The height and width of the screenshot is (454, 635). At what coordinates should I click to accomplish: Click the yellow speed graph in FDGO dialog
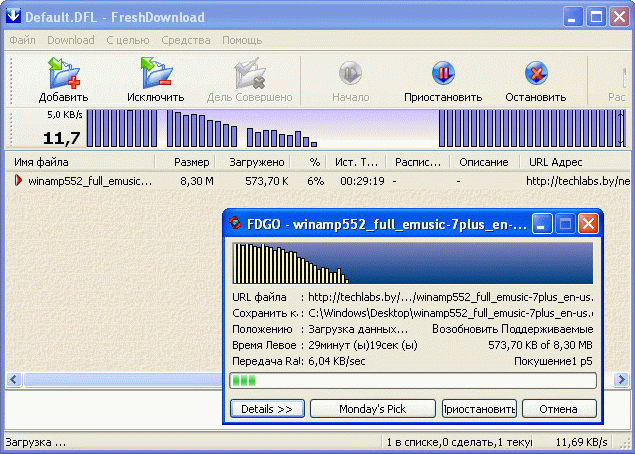pyautogui.click(x=413, y=263)
